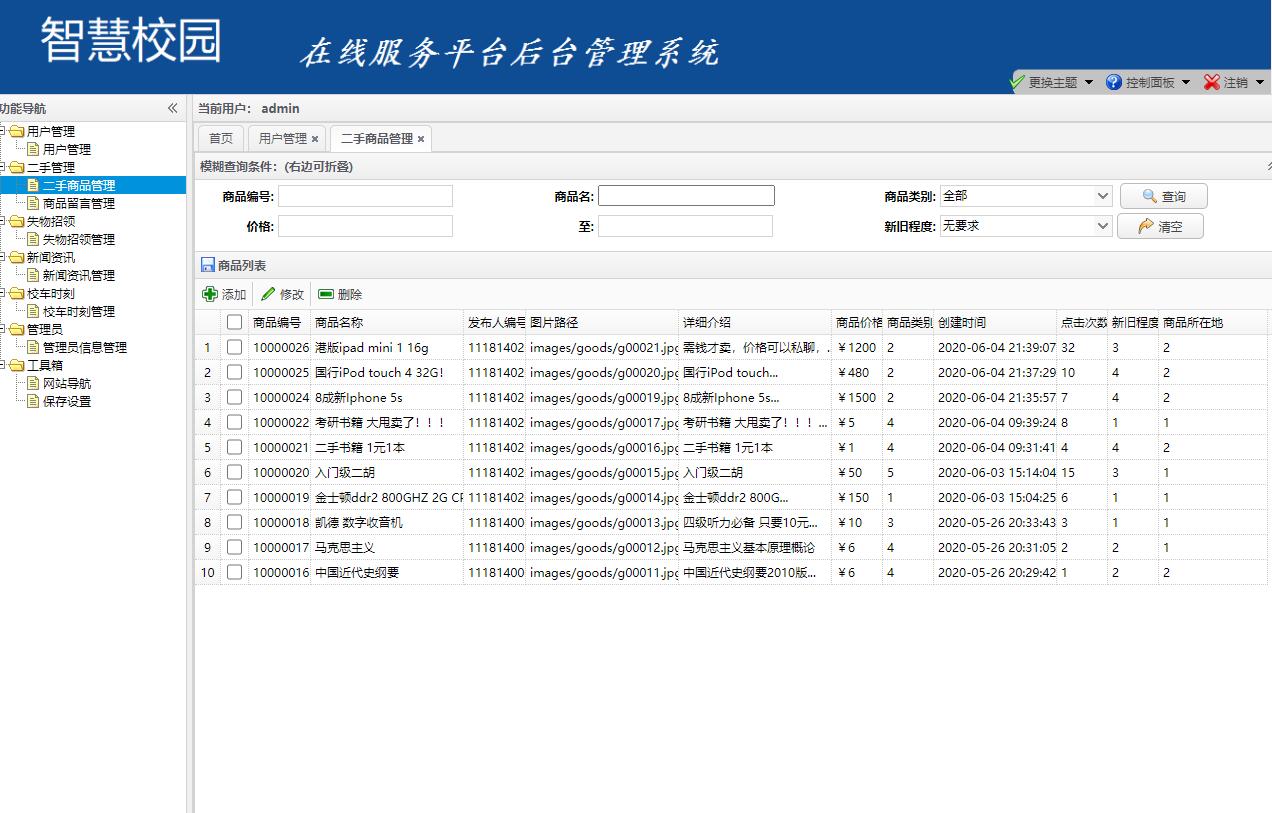Select the 修改 (edit) icon in the toolbar
Viewport: 1272px width, 813px height.
tap(267, 294)
